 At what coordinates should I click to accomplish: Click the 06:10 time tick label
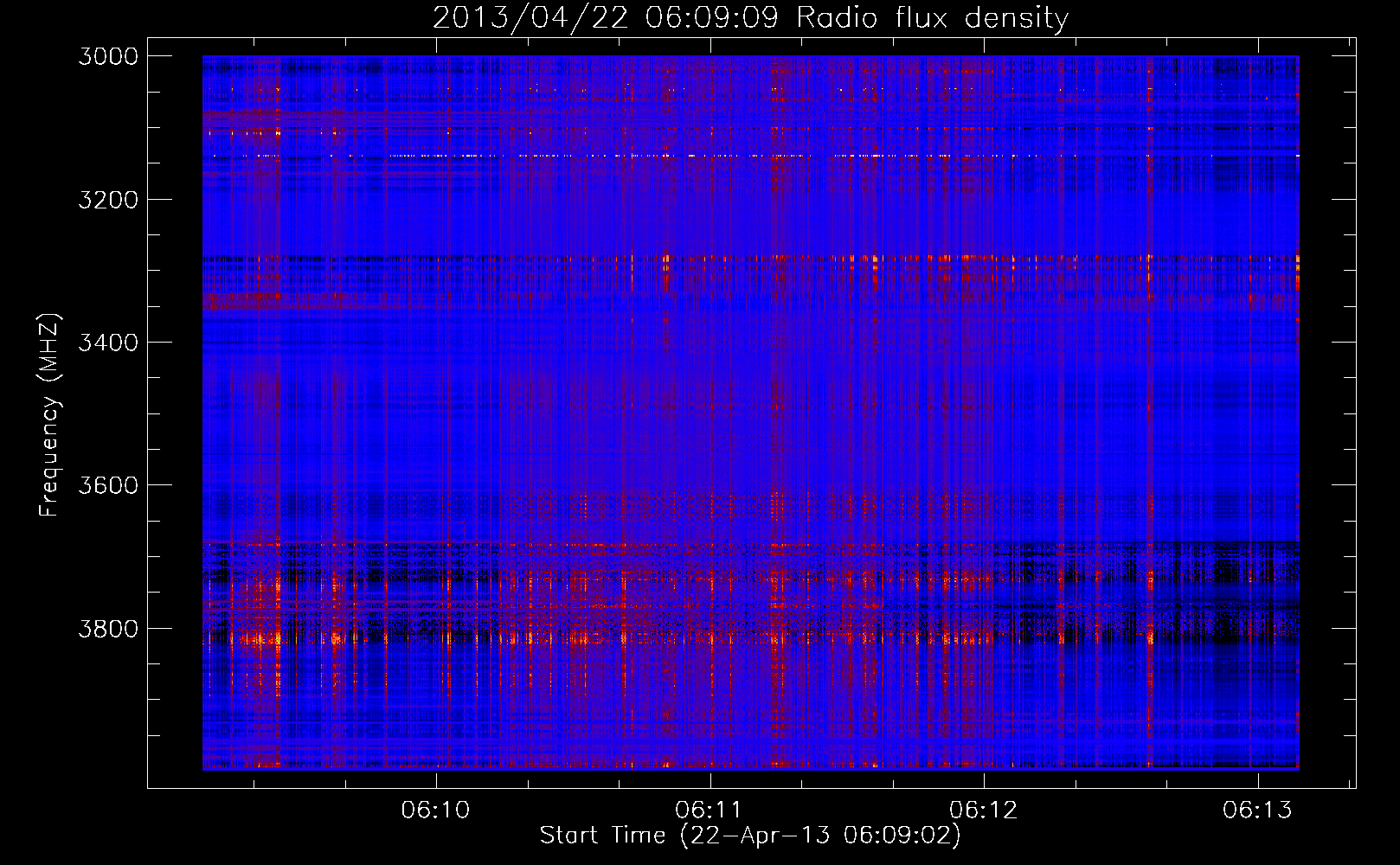tap(436, 810)
